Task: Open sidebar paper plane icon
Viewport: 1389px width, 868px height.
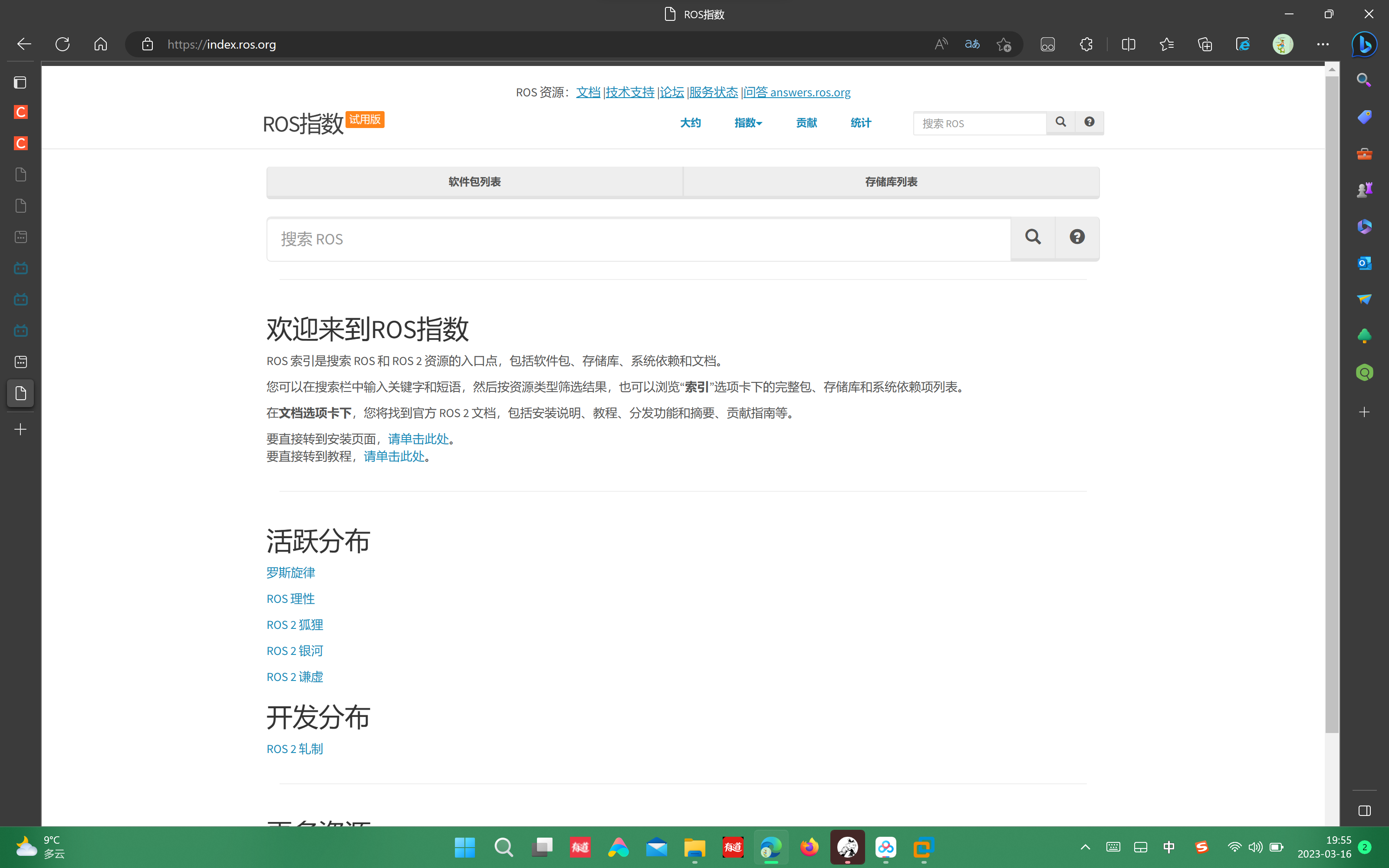Action: [1364, 299]
